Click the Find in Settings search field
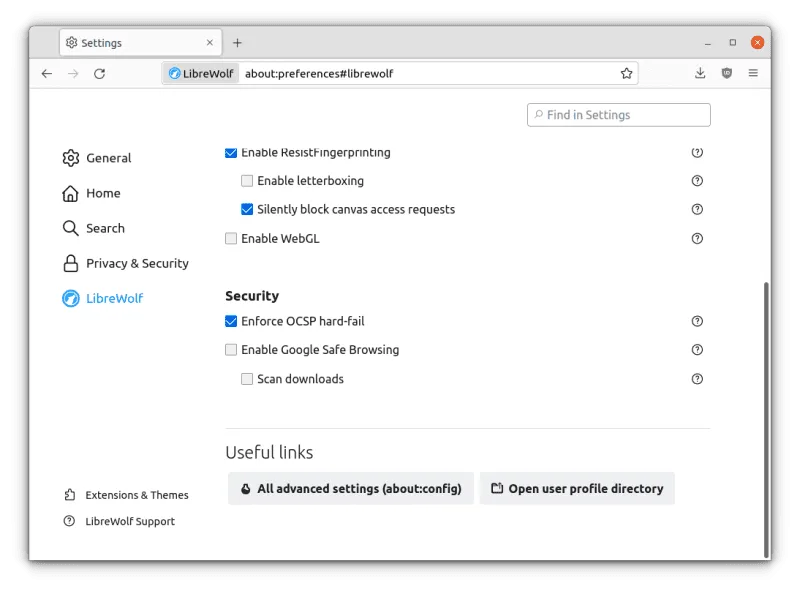 tap(620, 115)
